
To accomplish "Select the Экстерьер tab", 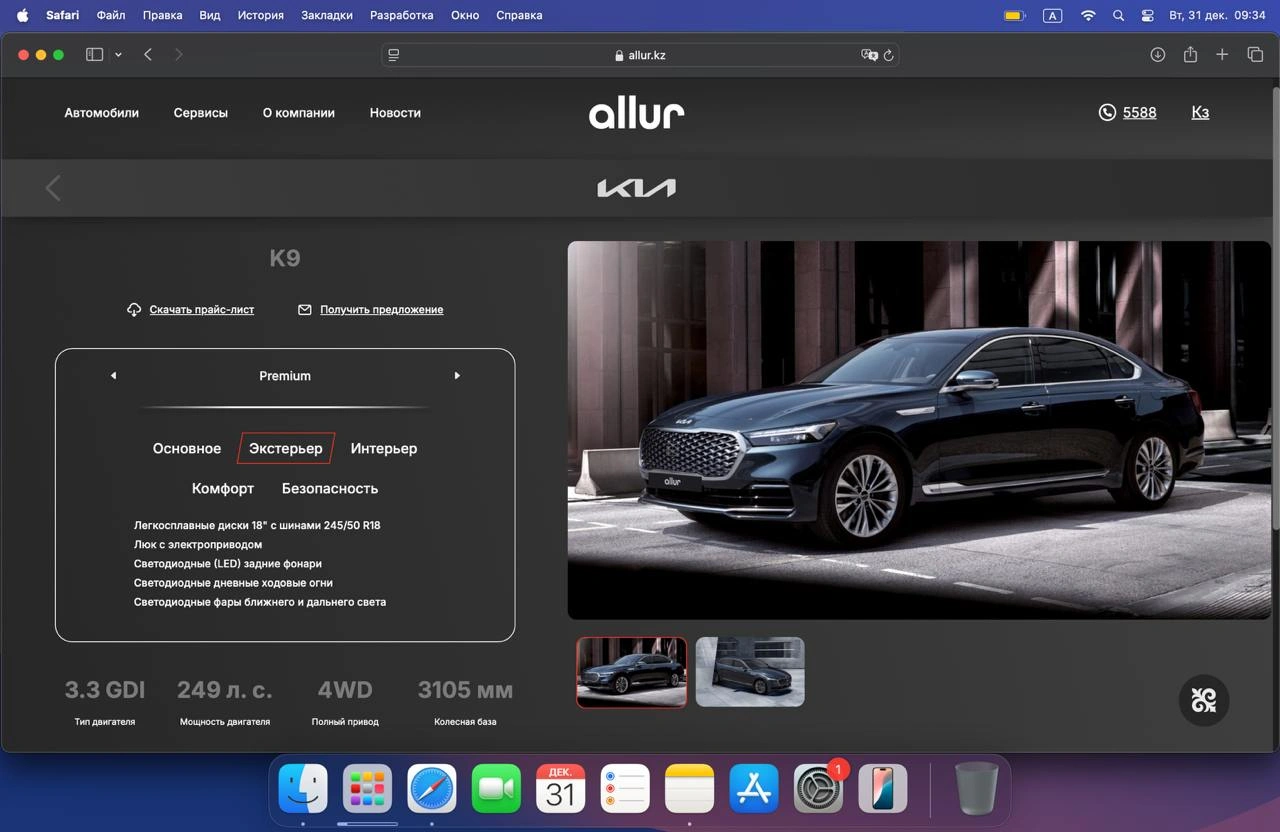I will point(286,449).
